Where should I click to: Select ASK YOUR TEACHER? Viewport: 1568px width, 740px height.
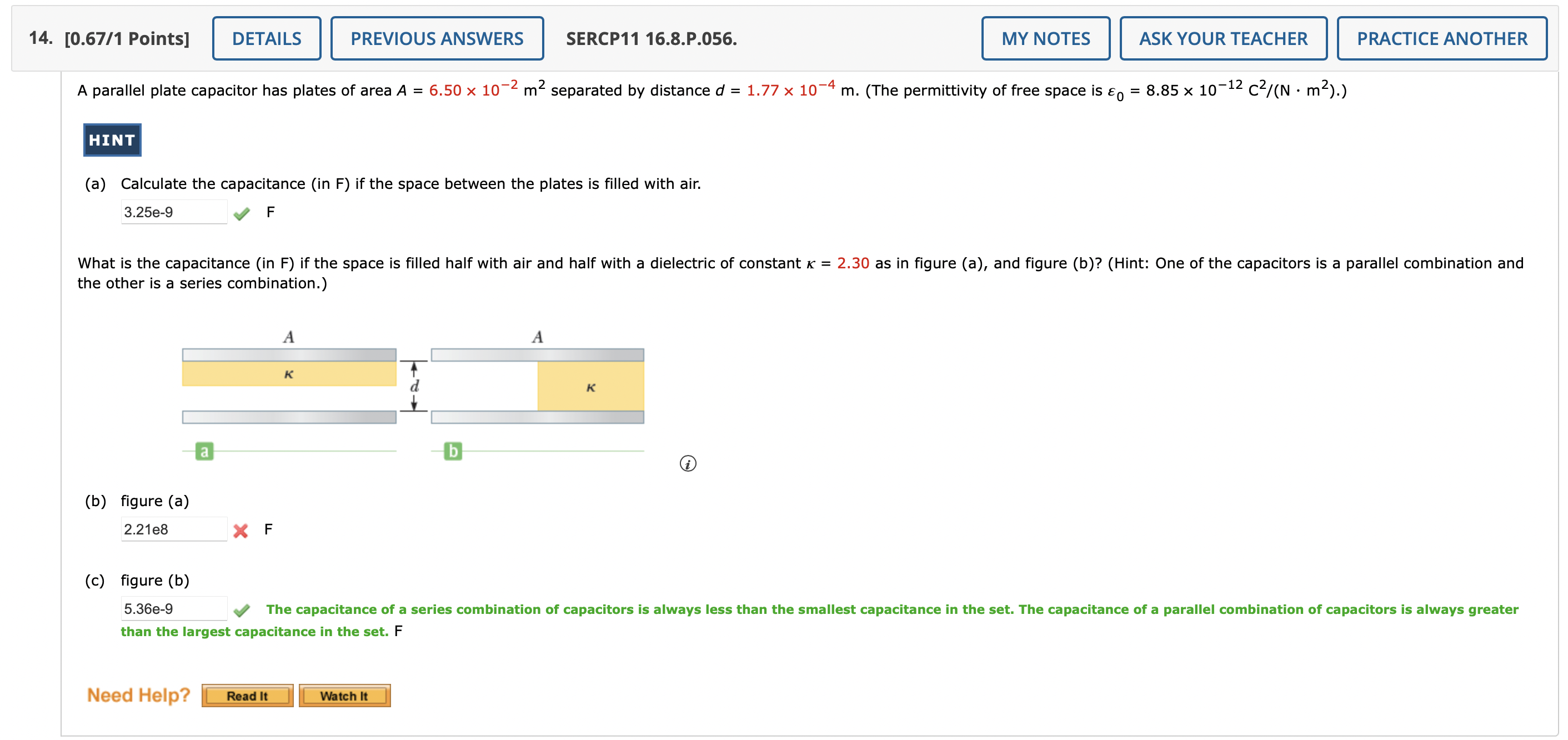coord(1223,38)
